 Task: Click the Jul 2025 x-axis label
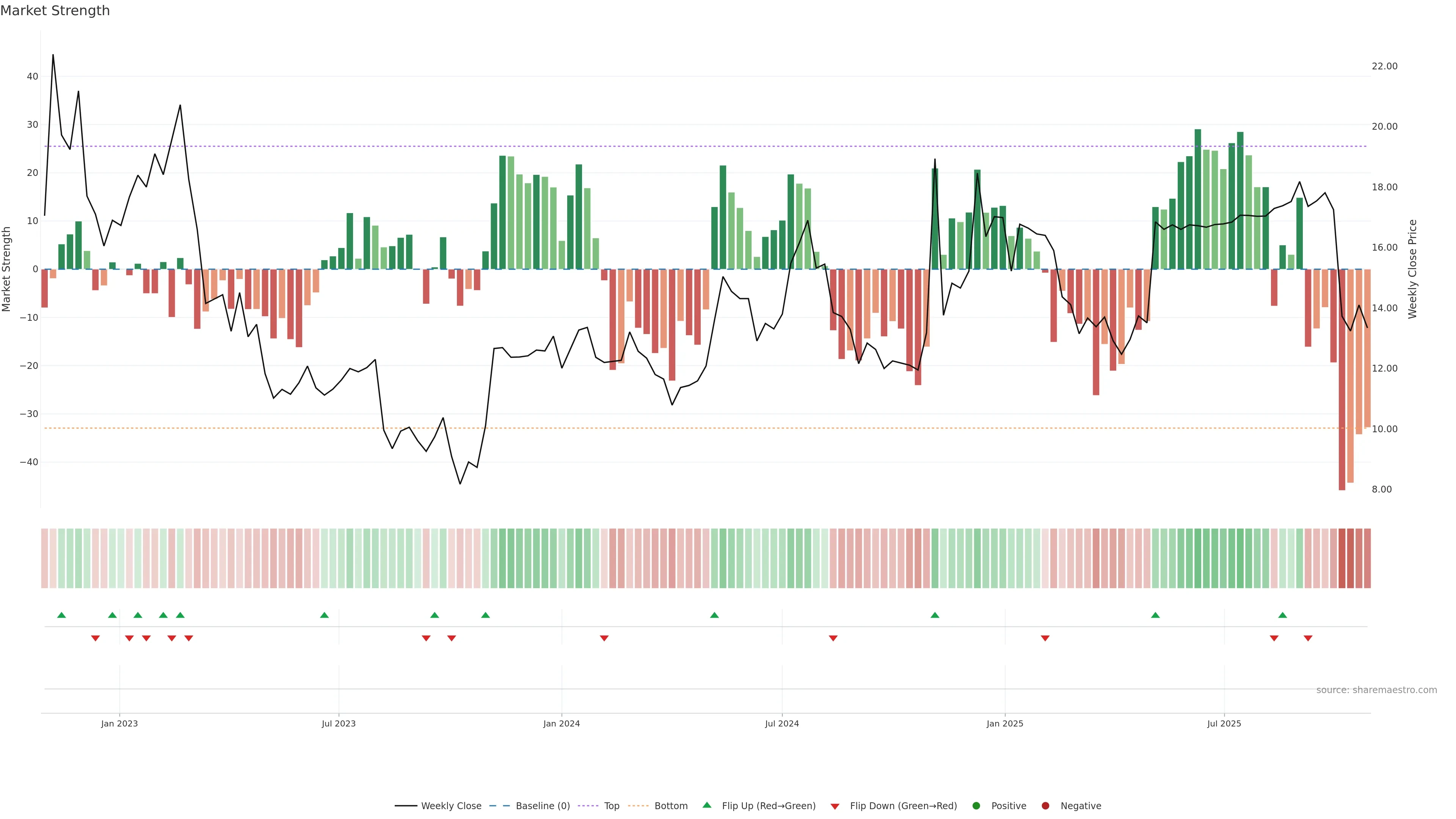pos(1224,723)
